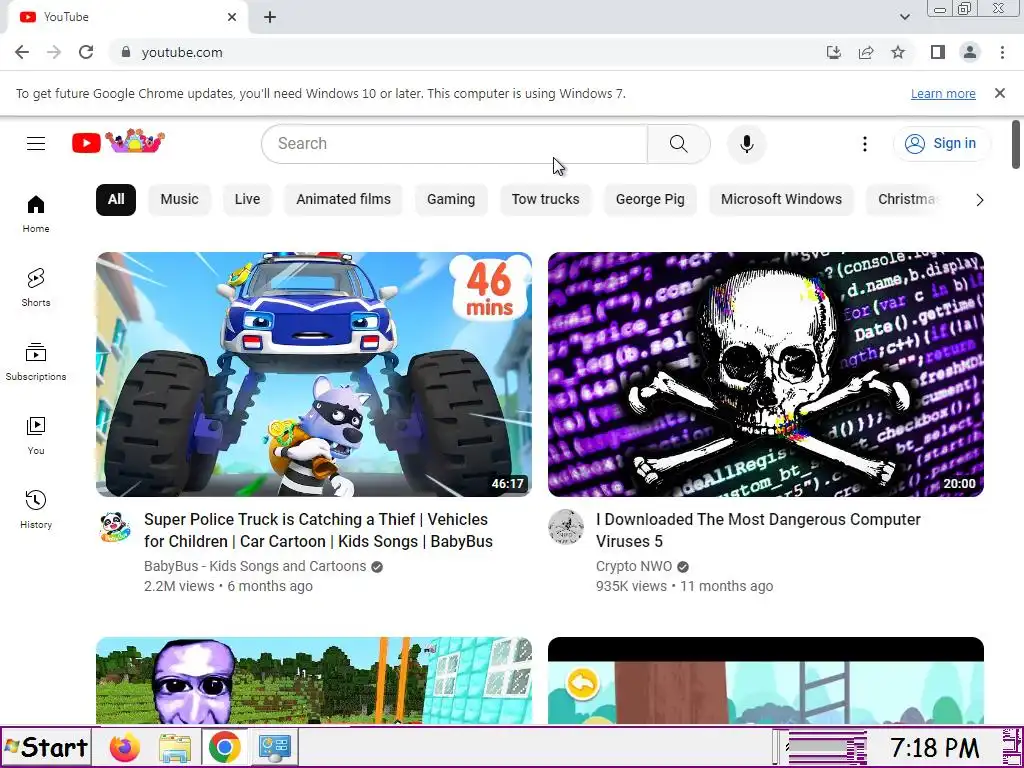Open the thumbnail with yellow back arrow
Screen dimensions: 1024x768
[x=765, y=680]
